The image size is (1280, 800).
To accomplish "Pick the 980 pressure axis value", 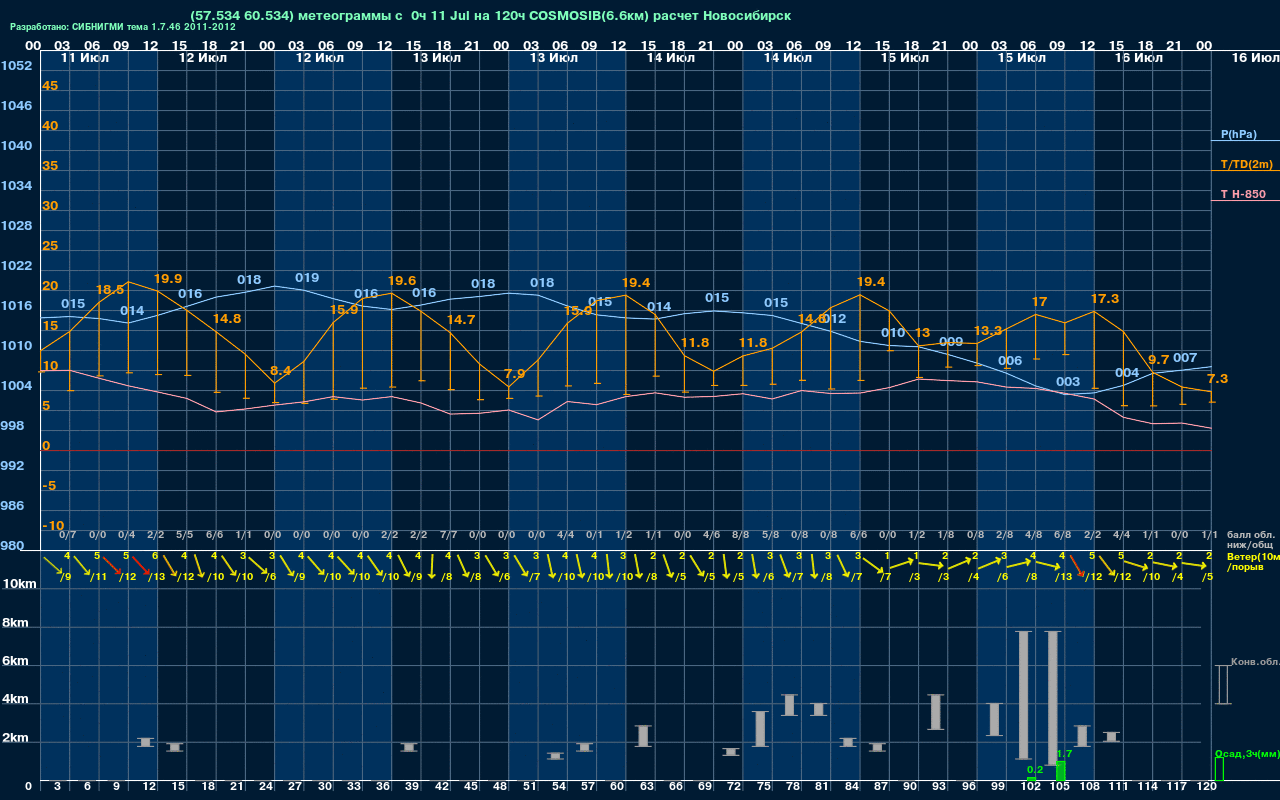I will 12,546.
